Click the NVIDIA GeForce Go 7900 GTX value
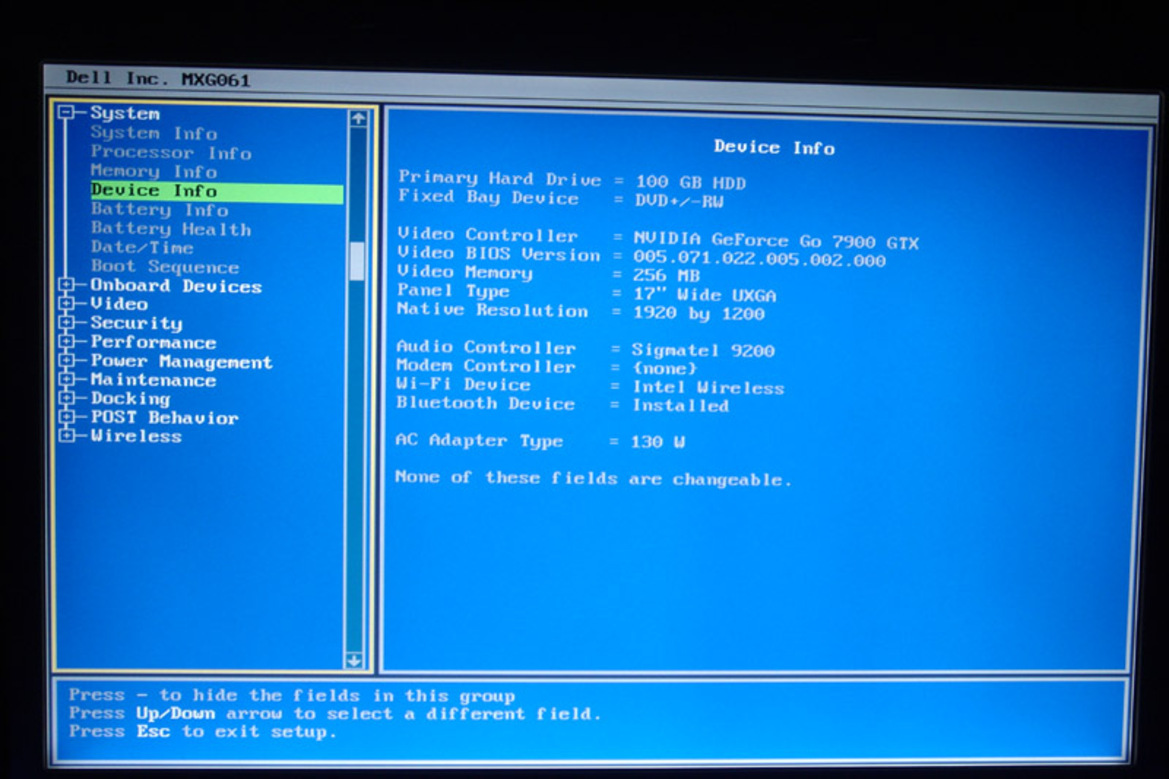The image size is (1169, 779). pyautogui.click(x=776, y=241)
